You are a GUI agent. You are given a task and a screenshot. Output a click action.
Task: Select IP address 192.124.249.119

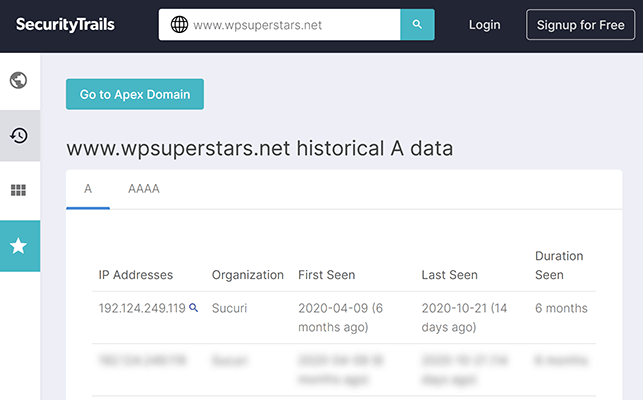click(x=142, y=308)
